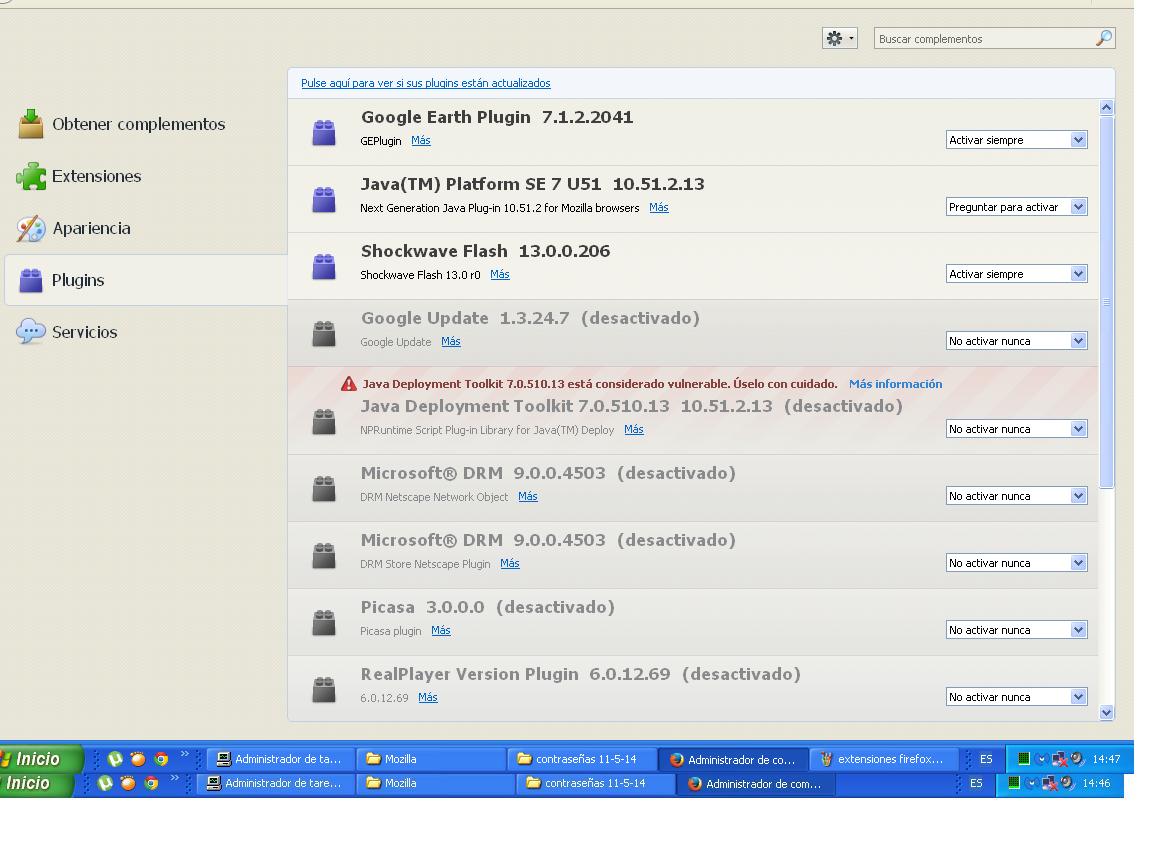Click 'Más' link for Next Generation Java Plug-in
The image size is (1152, 864).
(x=659, y=207)
